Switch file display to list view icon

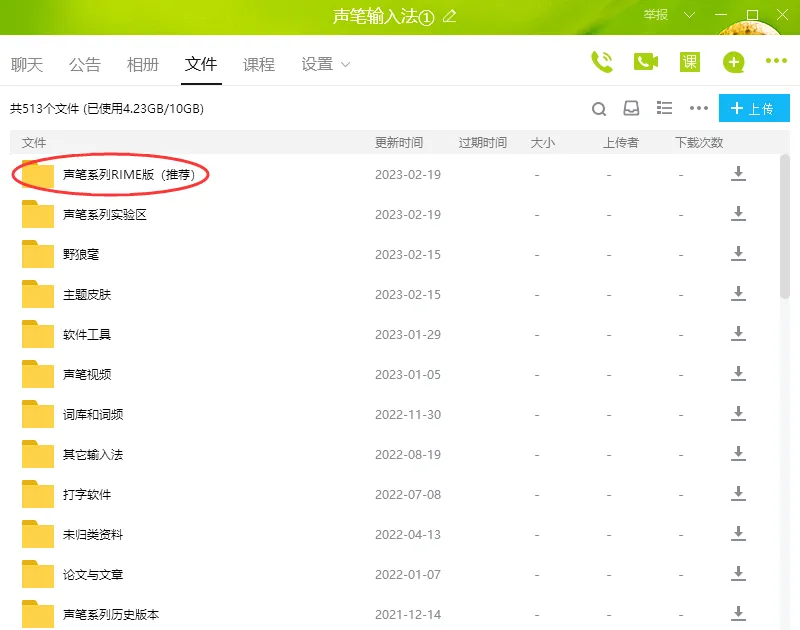tap(664, 108)
